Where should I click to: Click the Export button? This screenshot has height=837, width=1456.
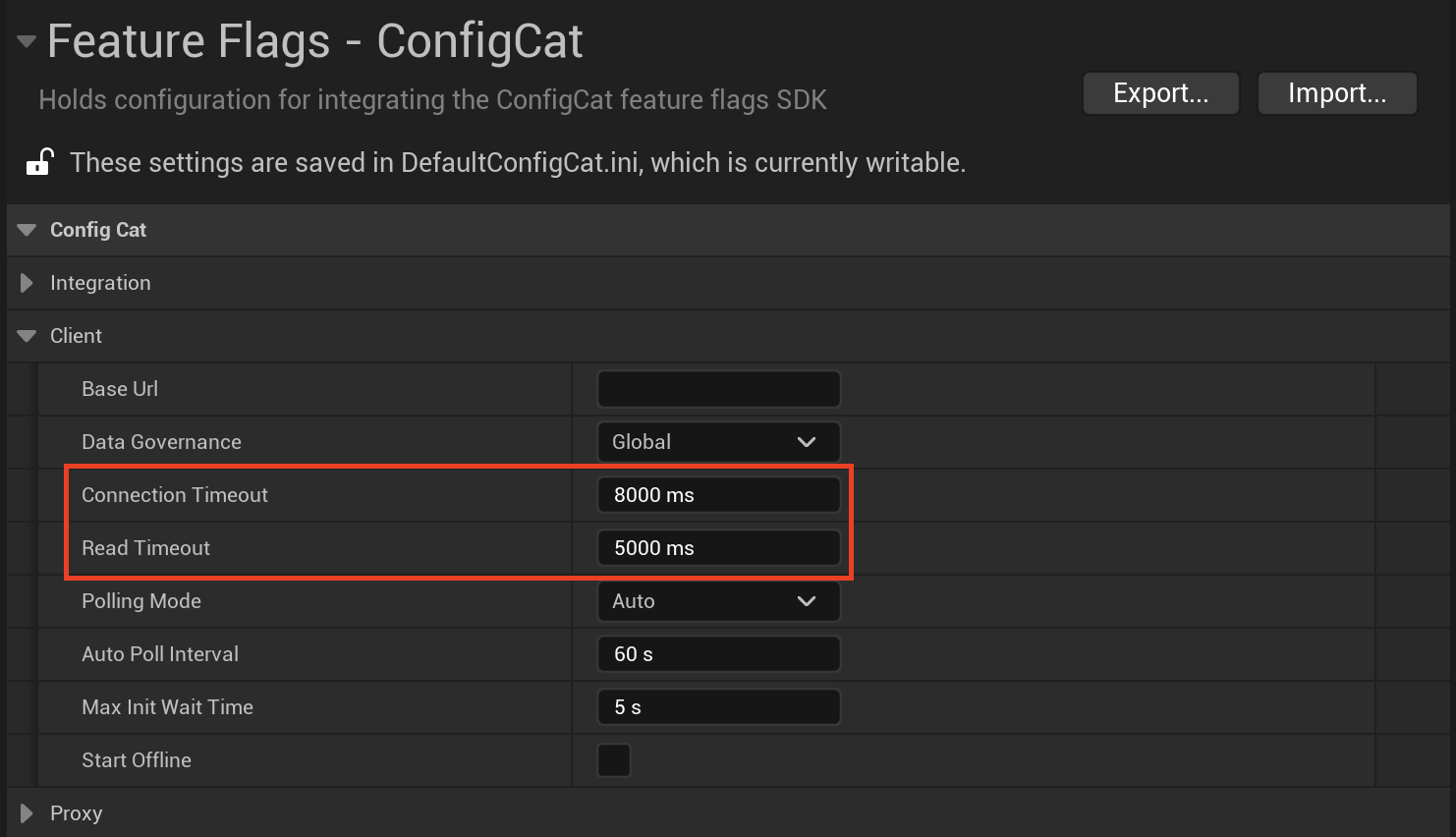[1160, 92]
